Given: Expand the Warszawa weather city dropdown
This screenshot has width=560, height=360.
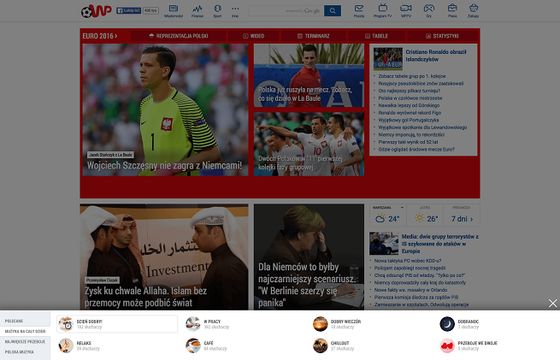Looking at the screenshot, I should (x=388, y=208).
